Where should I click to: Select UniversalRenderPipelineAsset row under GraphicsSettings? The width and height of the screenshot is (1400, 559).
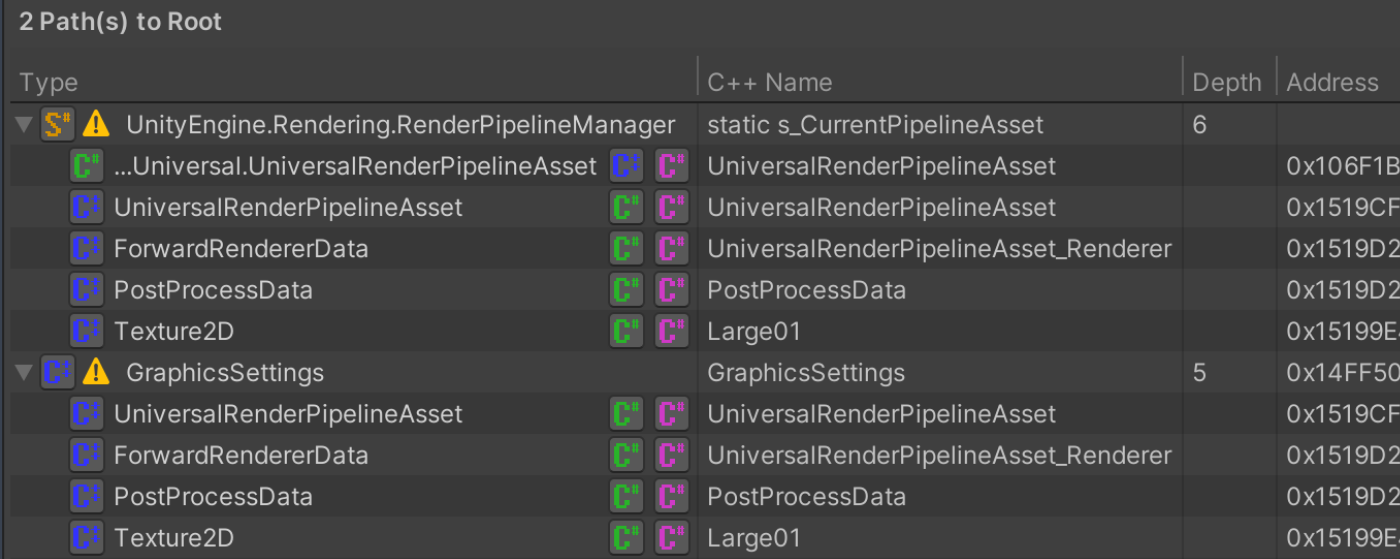288,414
